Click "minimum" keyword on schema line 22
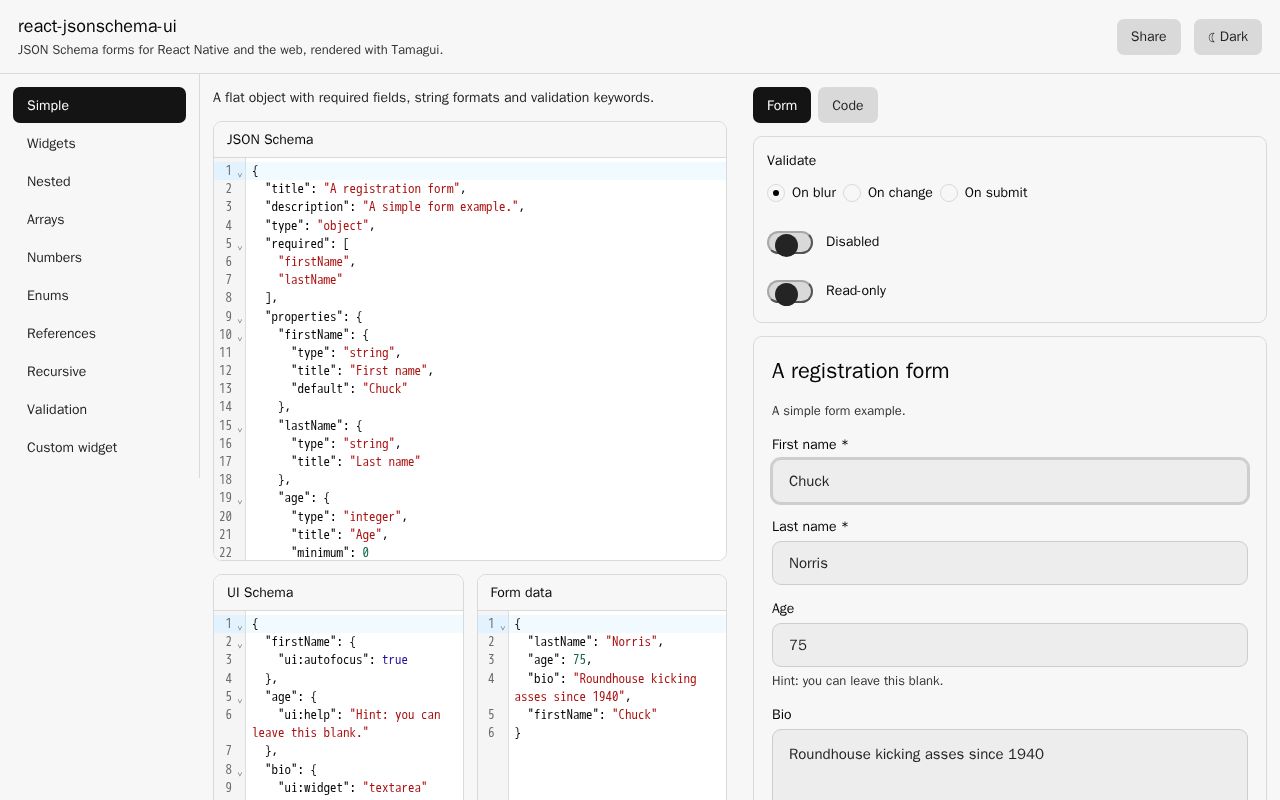This screenshot has height=800, width=1280. click(320, 553)
